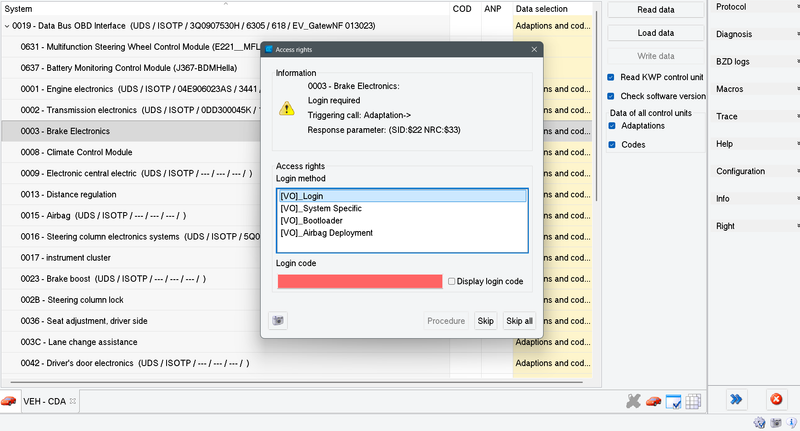Toggle Read KWP control unit checkbox

tap(611, 77)
